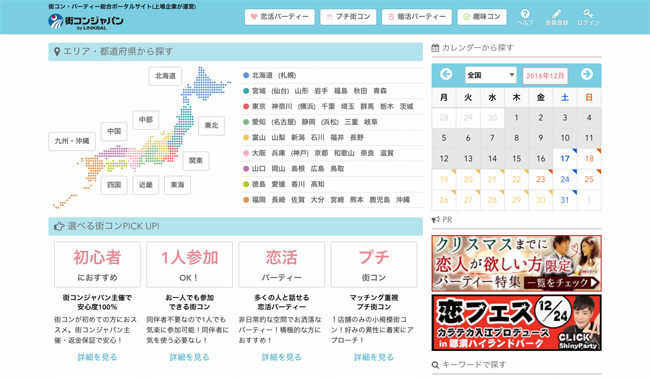Open member registration pencil icon

tap(556, 14)
